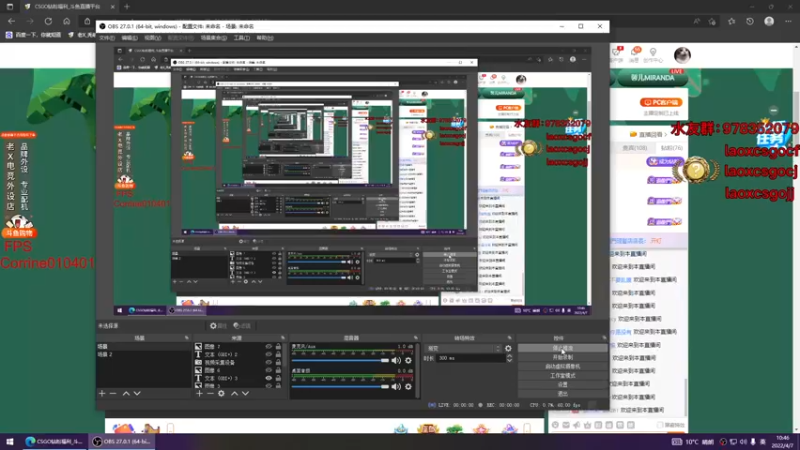The image size is (800, 450).
Task: Click the Windows Start button
Action: click(x=10, y=441)
